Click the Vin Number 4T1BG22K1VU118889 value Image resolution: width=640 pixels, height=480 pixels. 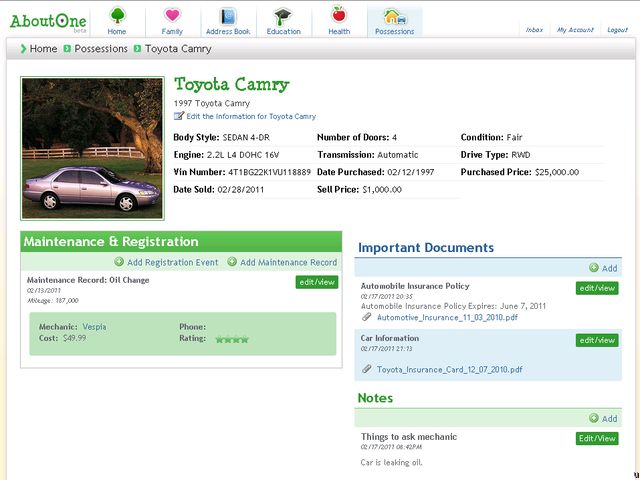pos(269,172)
